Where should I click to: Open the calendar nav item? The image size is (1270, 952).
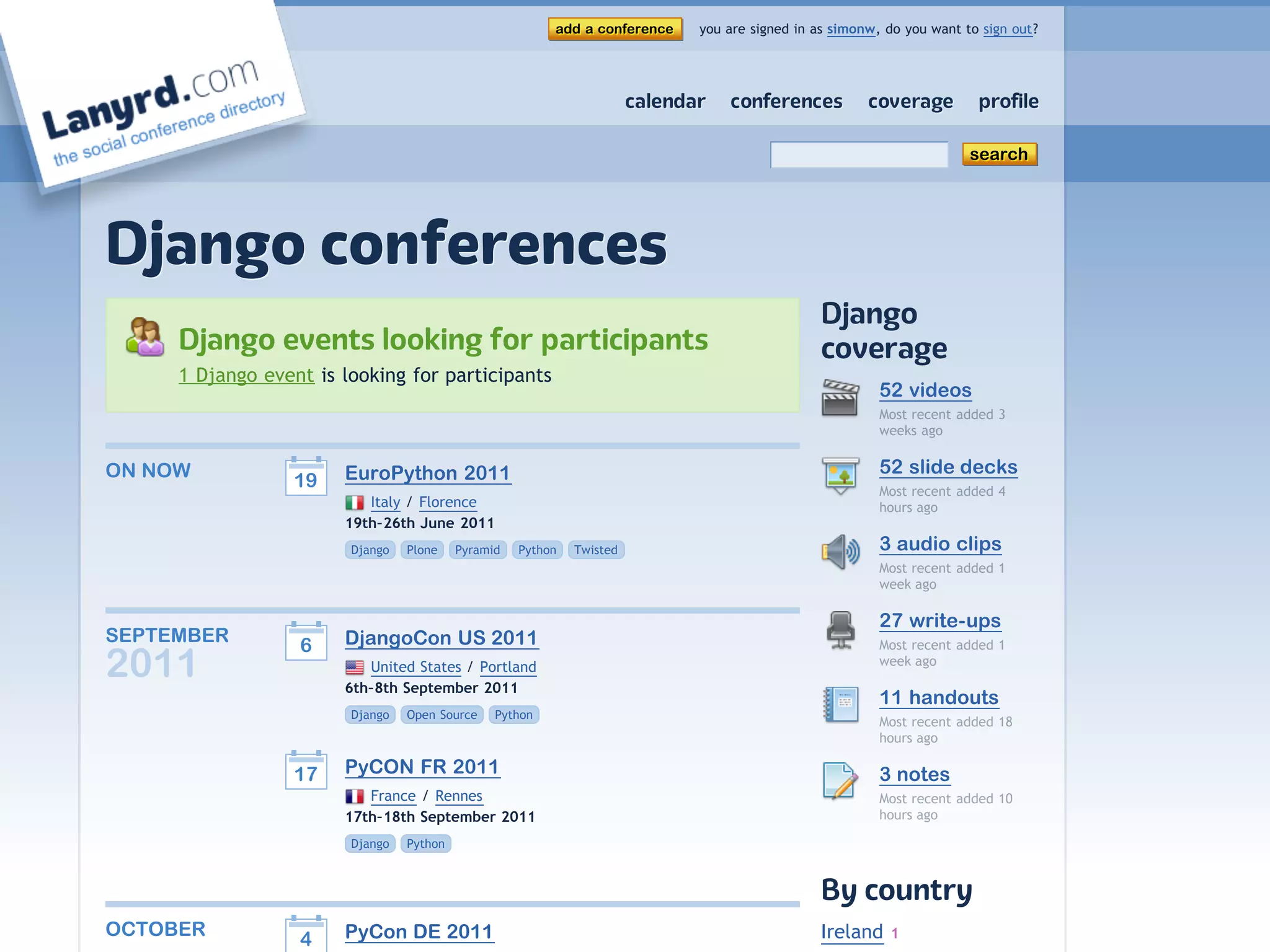[665, 101]
